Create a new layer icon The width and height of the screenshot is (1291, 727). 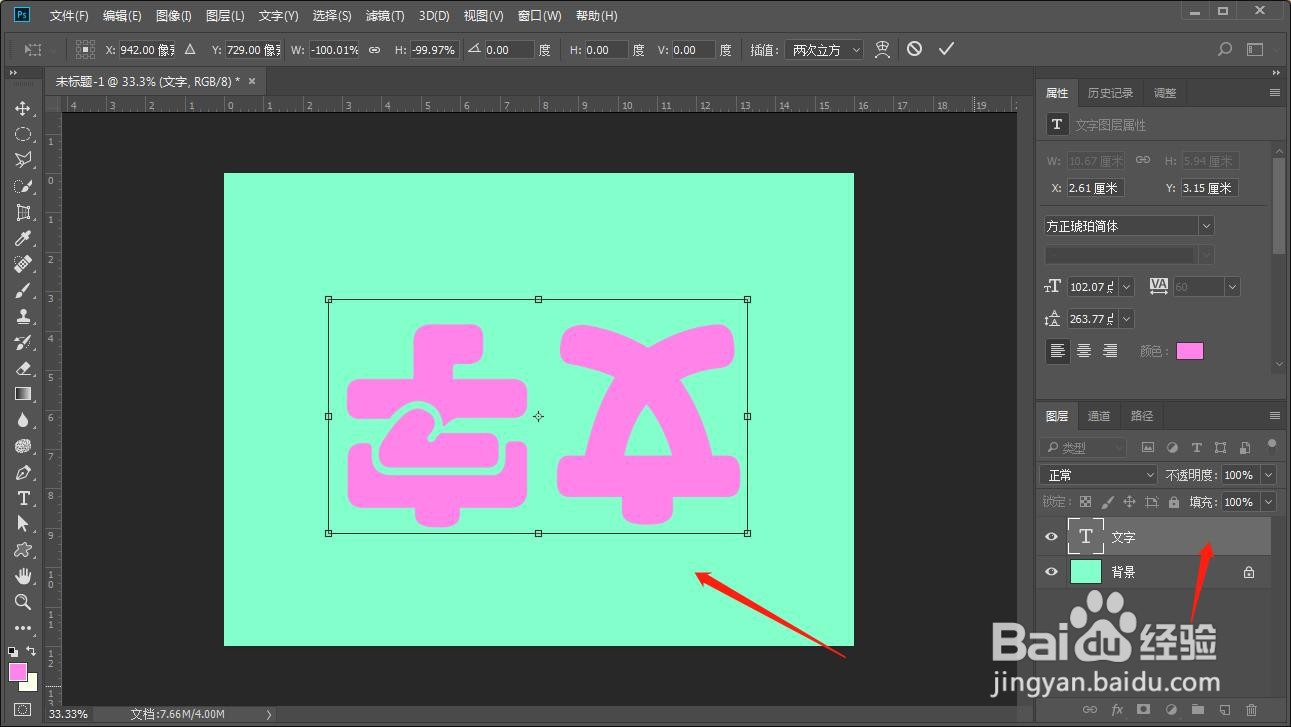(x=1225, y=710)
